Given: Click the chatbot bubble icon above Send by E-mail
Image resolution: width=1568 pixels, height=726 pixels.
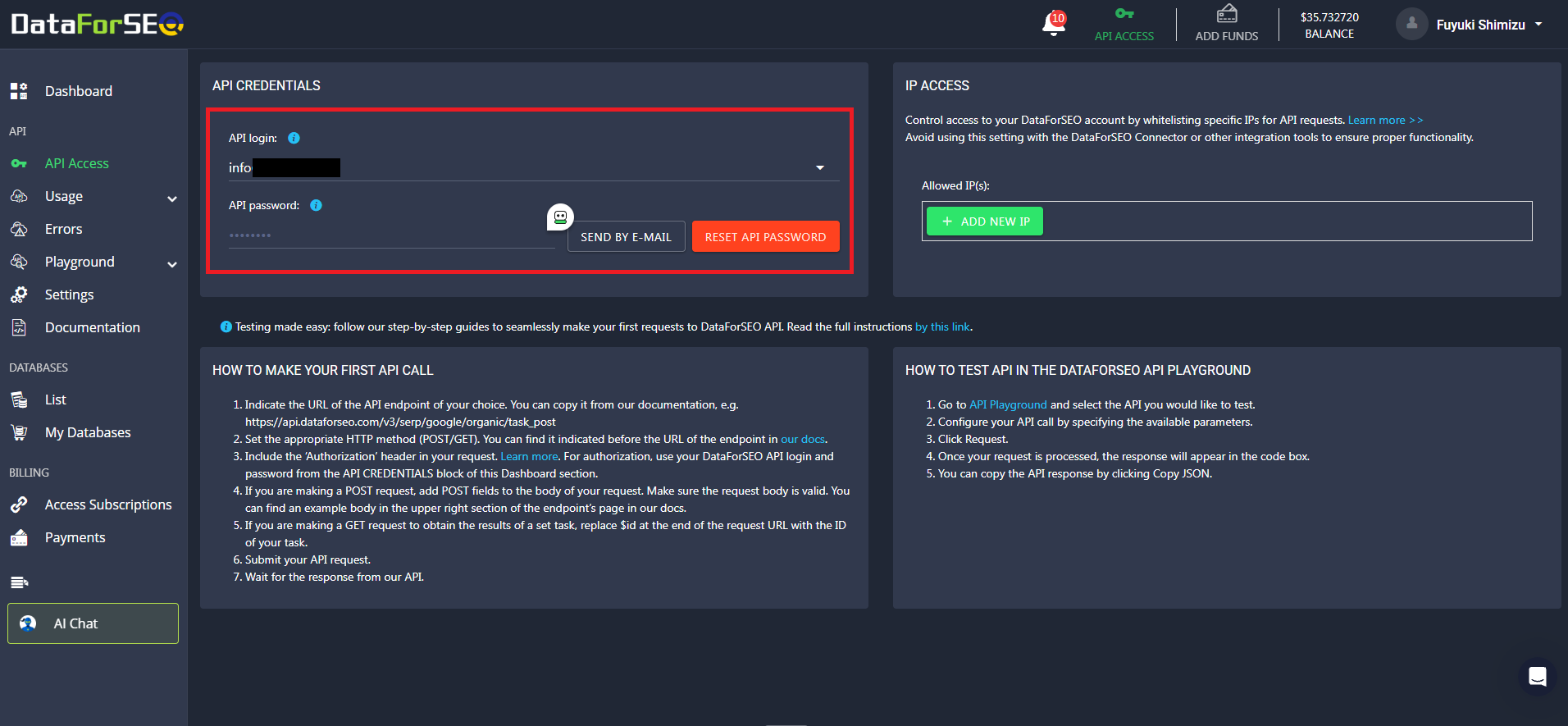Looking at the screenshot, I should 560,217.
